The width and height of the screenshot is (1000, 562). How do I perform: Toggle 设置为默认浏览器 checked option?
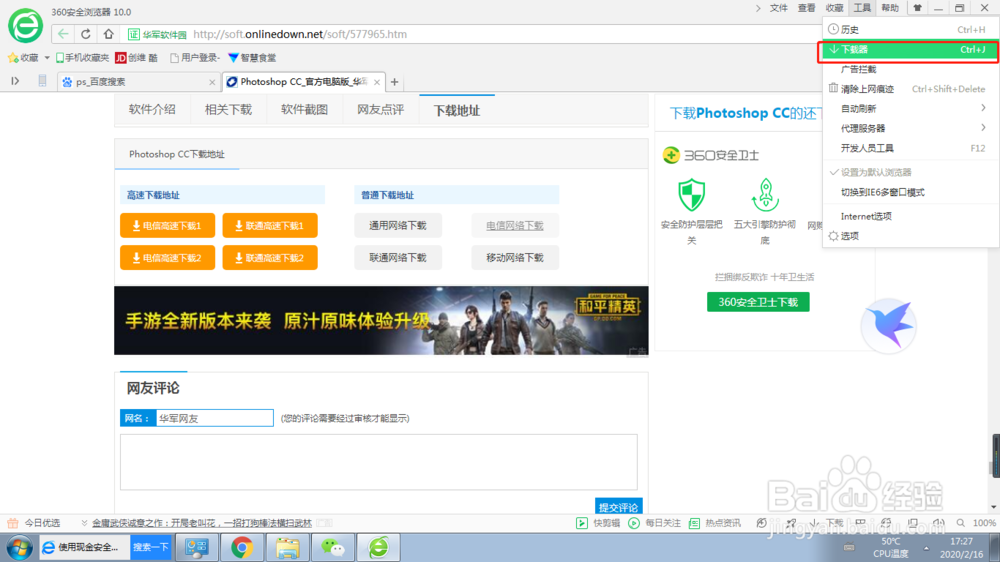click(910, 172)
